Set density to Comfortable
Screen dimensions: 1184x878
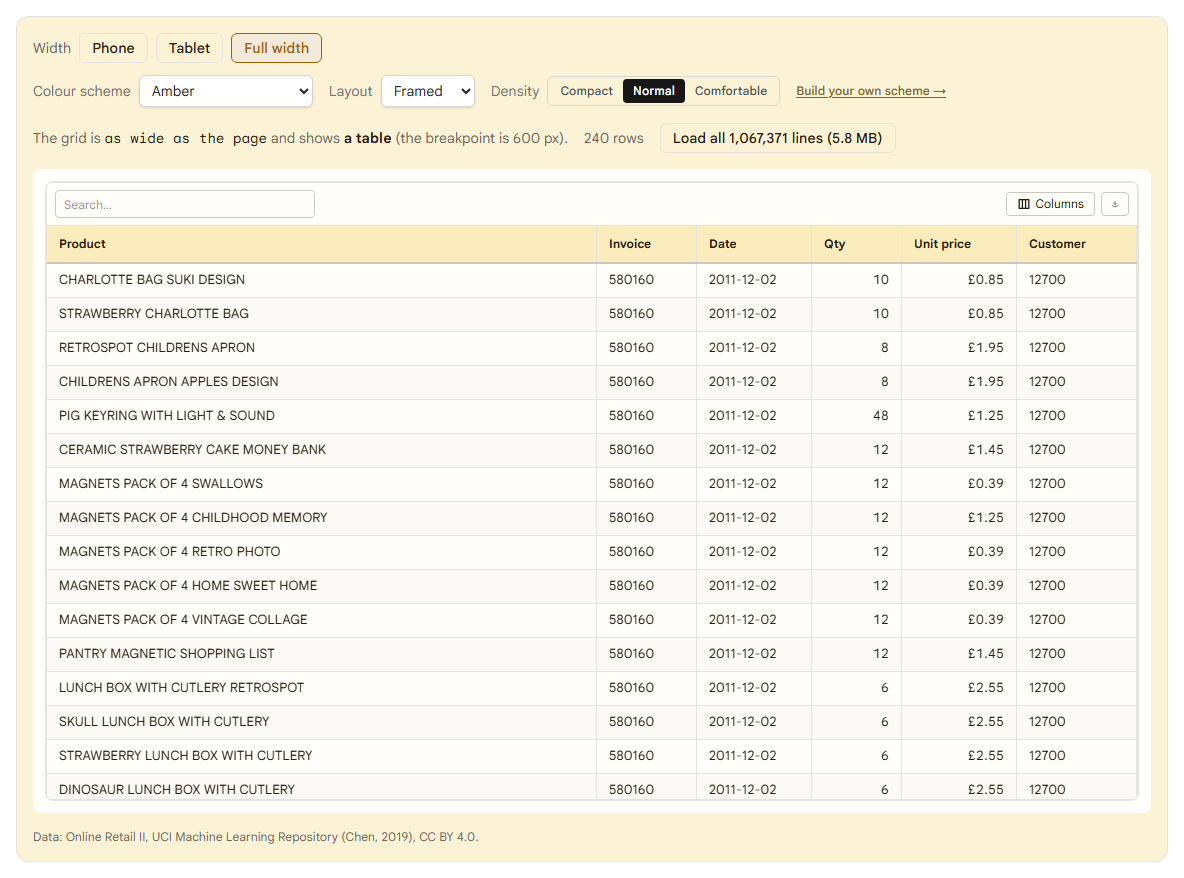point(731,91)
